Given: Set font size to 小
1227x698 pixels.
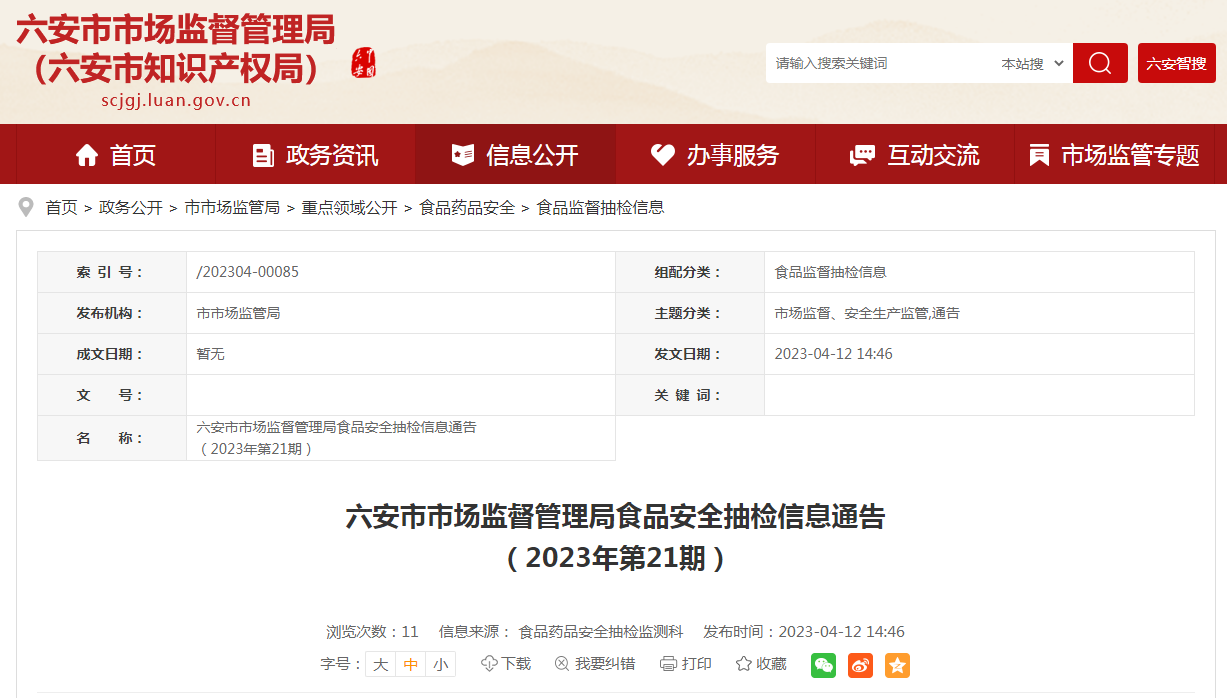Looking at the screenshot, I should [x=440, y=664].
